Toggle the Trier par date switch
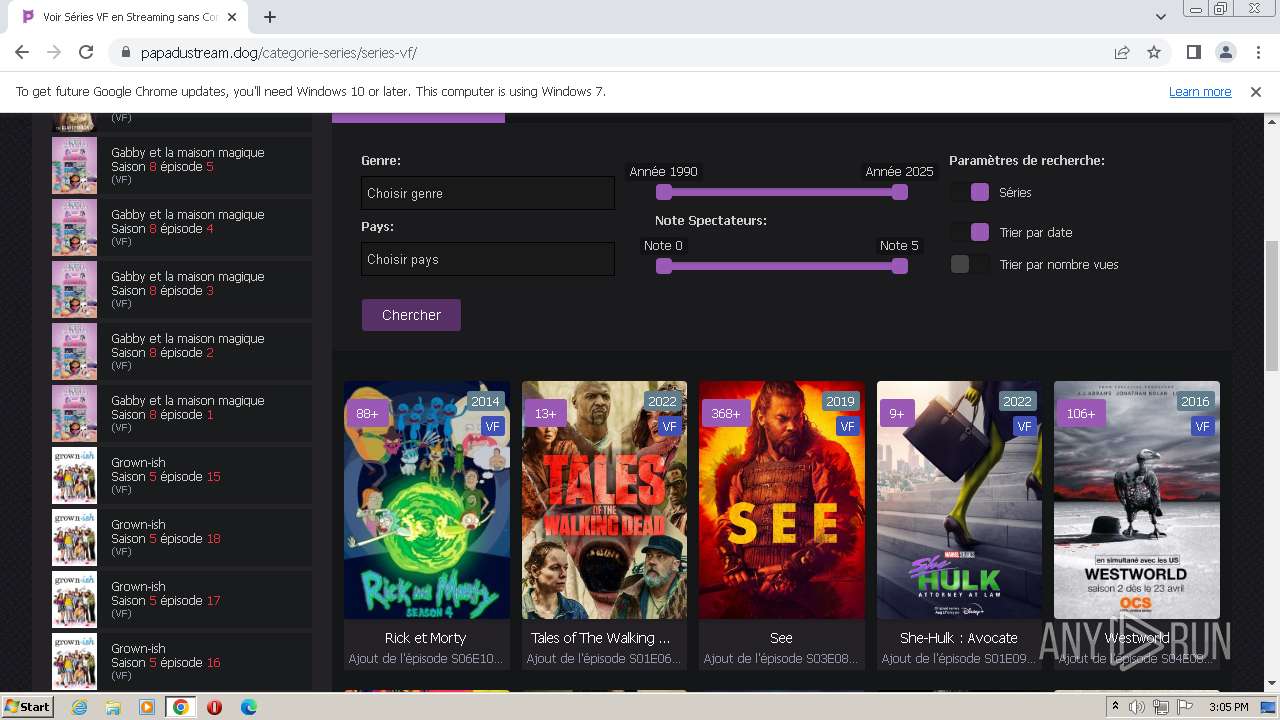The width and height of the screenshot is (1280, 720). point(970,232)
